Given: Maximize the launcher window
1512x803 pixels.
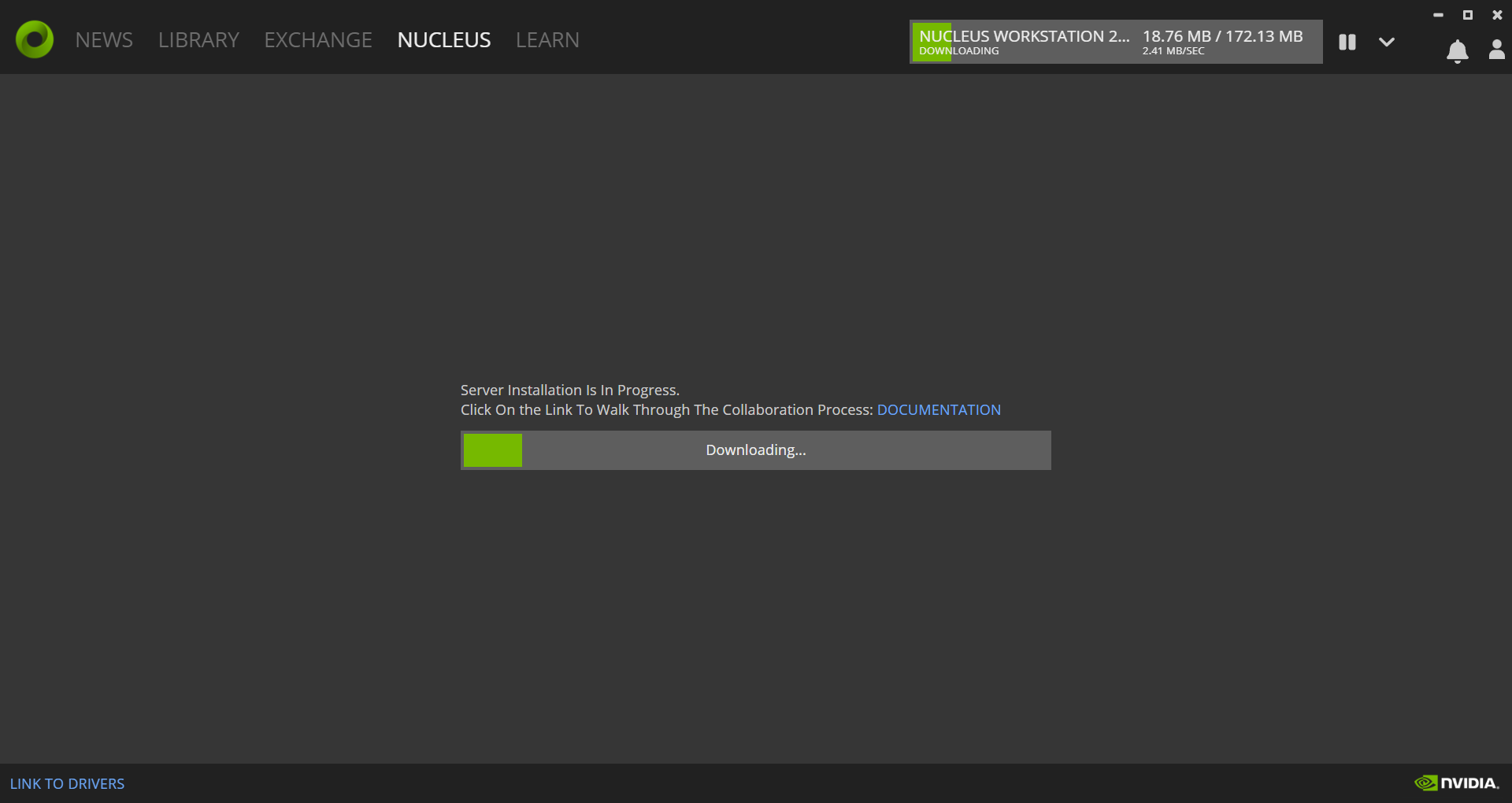Looking at the screenshot, I should pos(1468,15).
